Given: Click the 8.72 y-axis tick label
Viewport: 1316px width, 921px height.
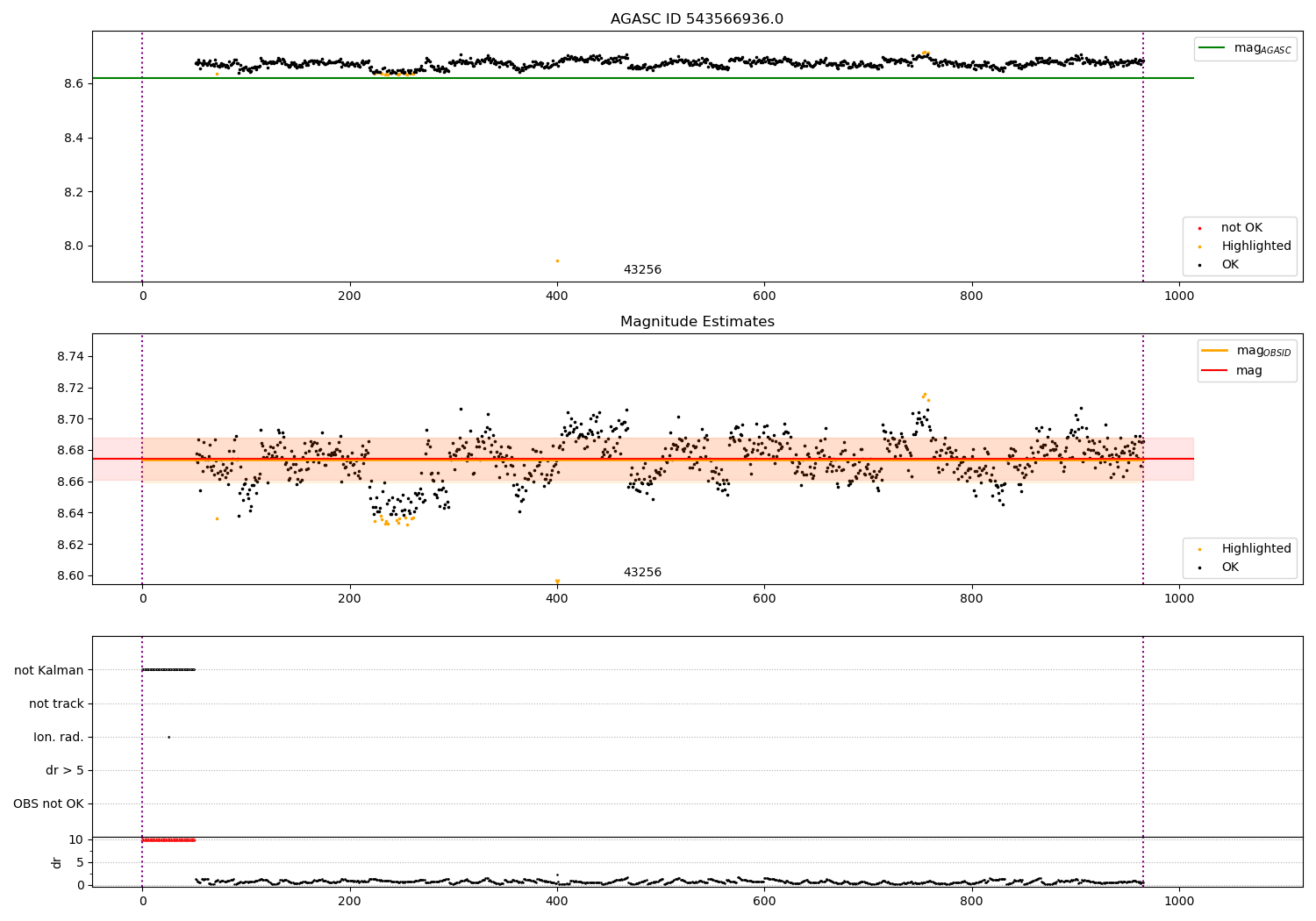Looking at the screenshot, I should coord(69,388).
